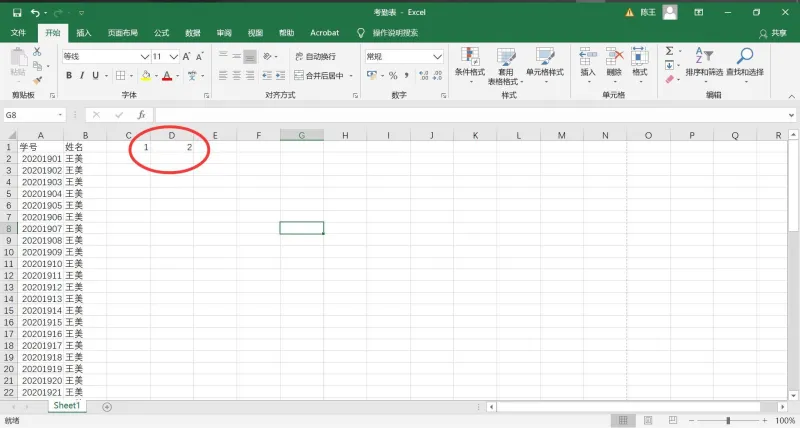Open the 字体 dialog launcher
Image resolution: width=800 pixels, height=428 pixels.
point(207,95)
